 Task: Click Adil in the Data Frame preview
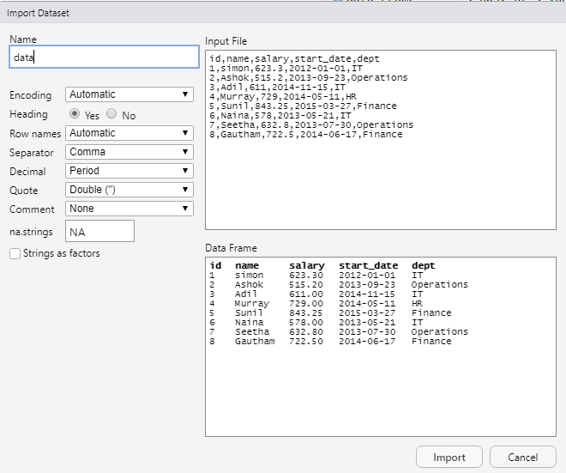click(x=246, y=294)
